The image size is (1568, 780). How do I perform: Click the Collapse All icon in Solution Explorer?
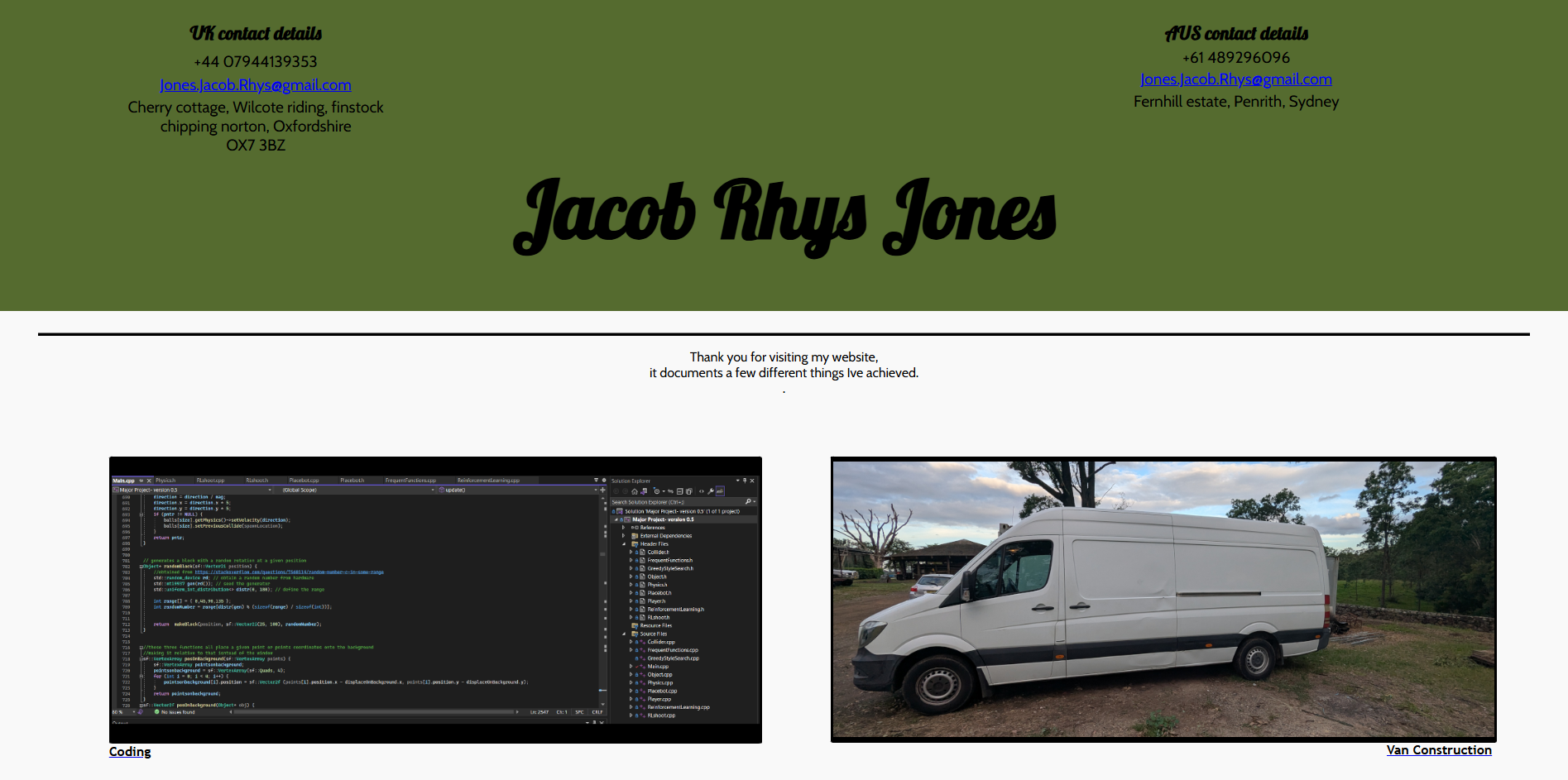pyautogui.click(x=679, y=491)
